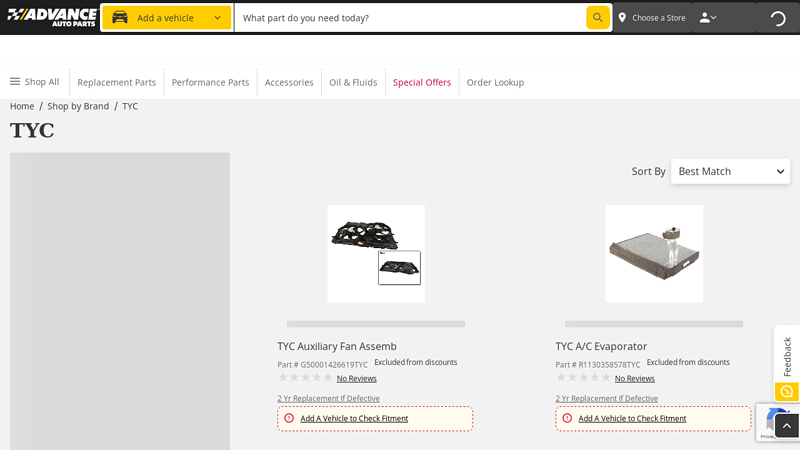Click the car icon in vehicle selector

pyautogui.click(x=120, y=18)
